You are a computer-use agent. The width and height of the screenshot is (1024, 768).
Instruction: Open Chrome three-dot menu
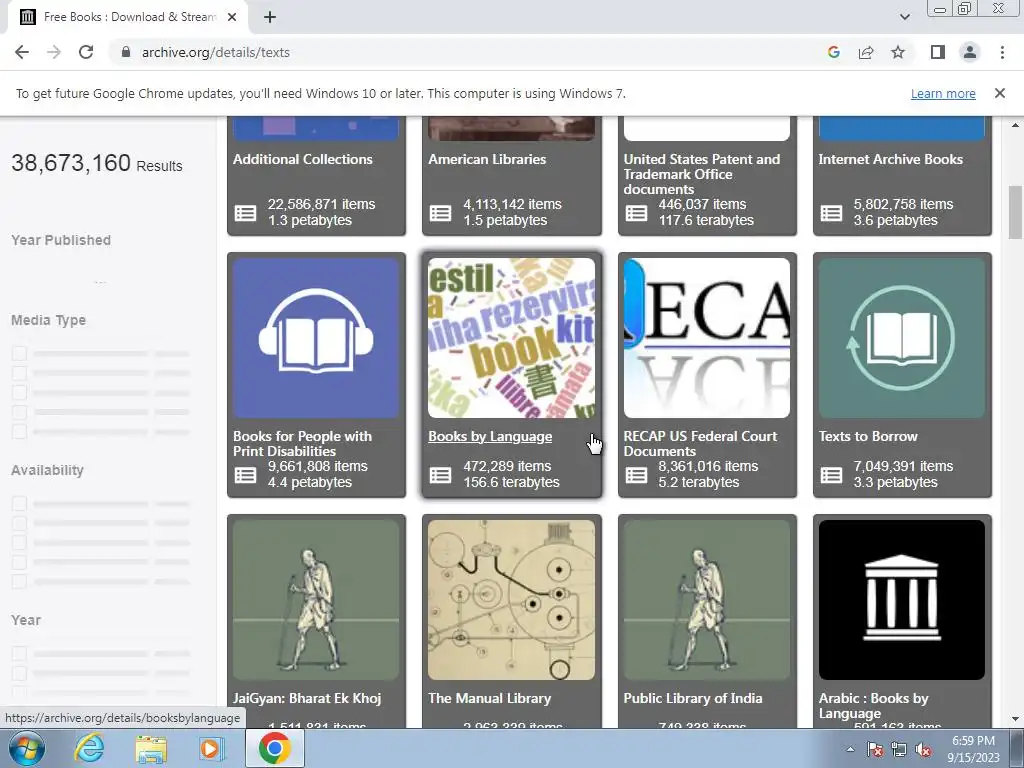click(1002, 52)
